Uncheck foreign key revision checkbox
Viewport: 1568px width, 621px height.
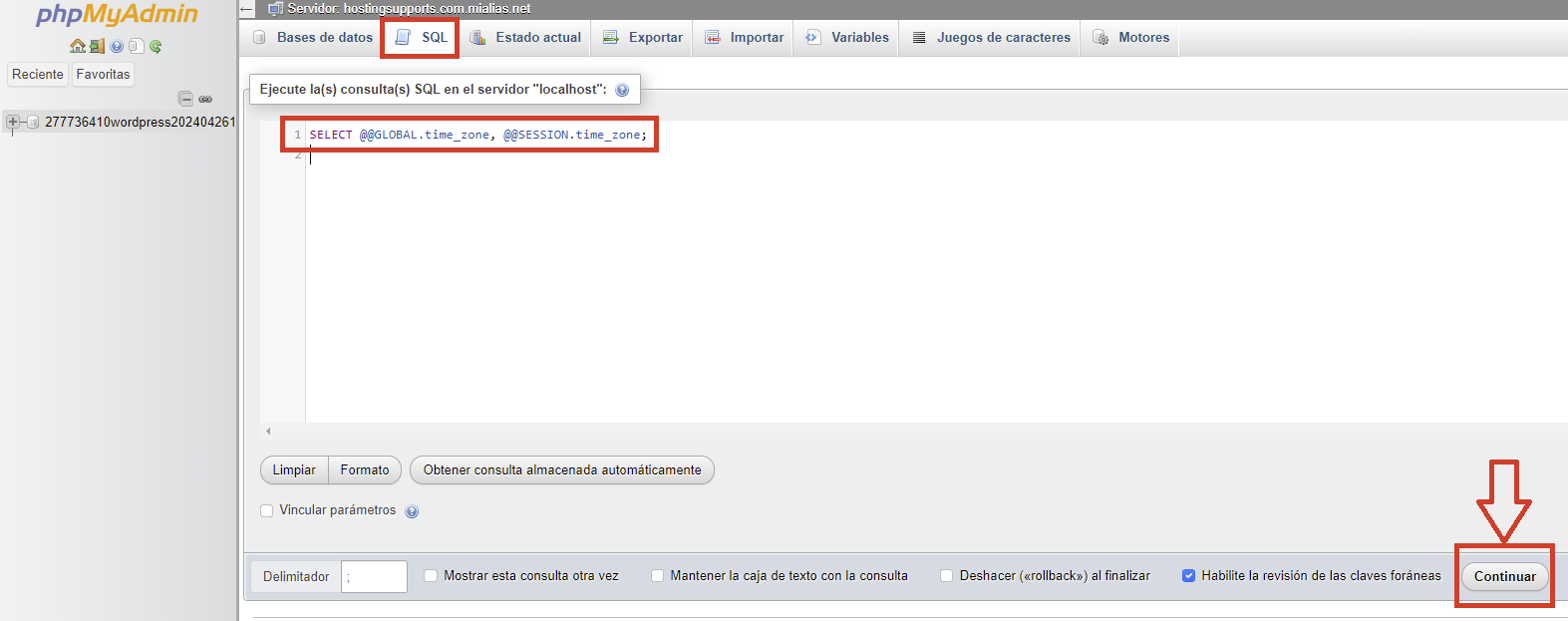pyautogui.click(x=1188, y=576)
